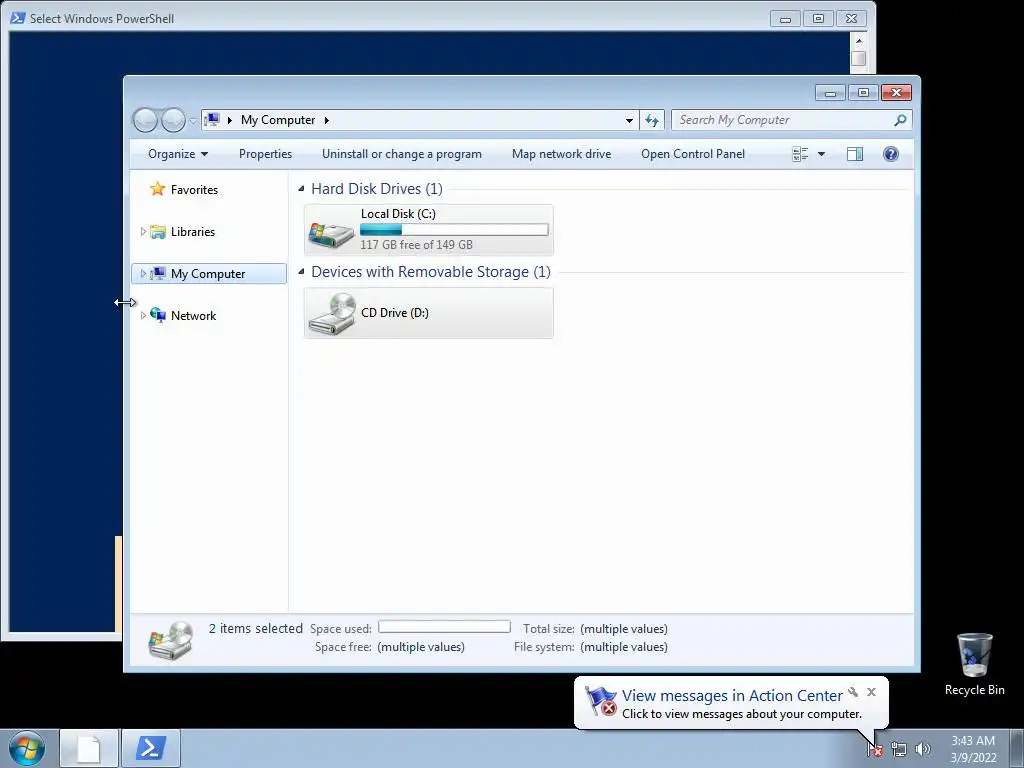The image size is (1024, 768).
Task: Click Properties in the command bar
Action: coord(265,154)
